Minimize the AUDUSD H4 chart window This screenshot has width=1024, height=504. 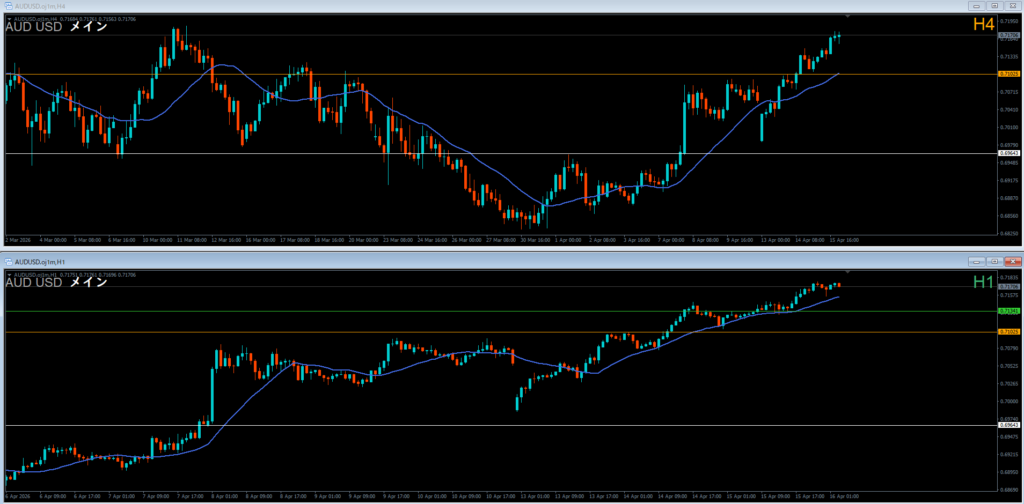[x=976, y=6]
